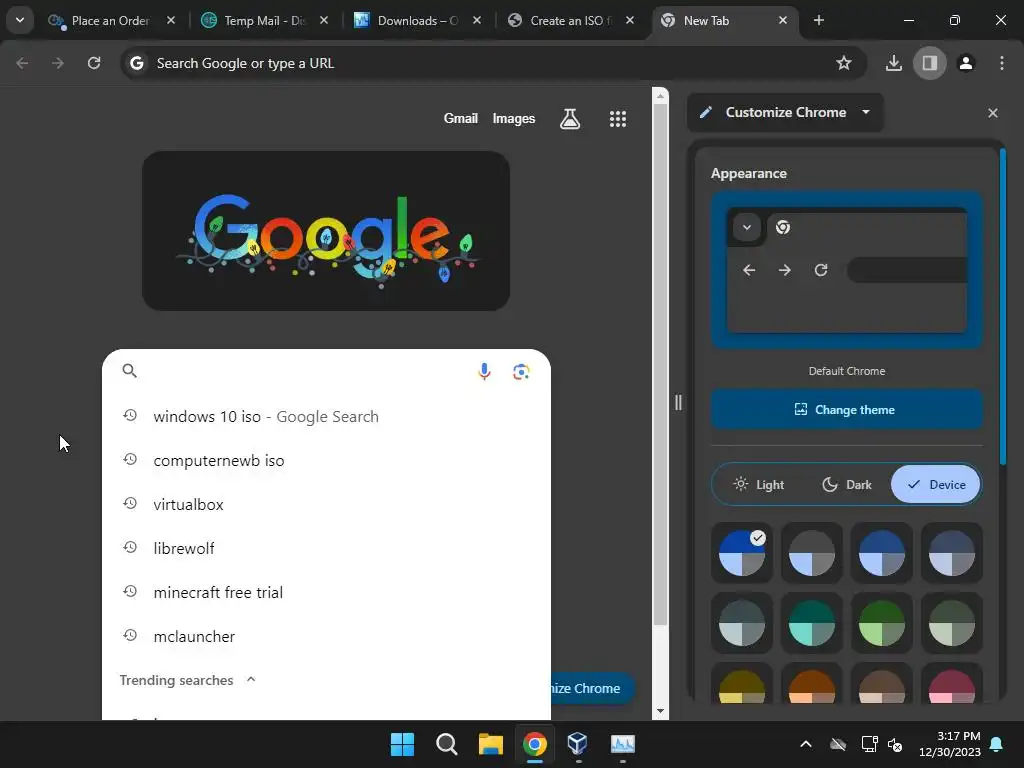Select the mclauncher search suggestion
The height and width of the screenshot is (768, 1024).
pyautogui.click(x=327, y=637)
